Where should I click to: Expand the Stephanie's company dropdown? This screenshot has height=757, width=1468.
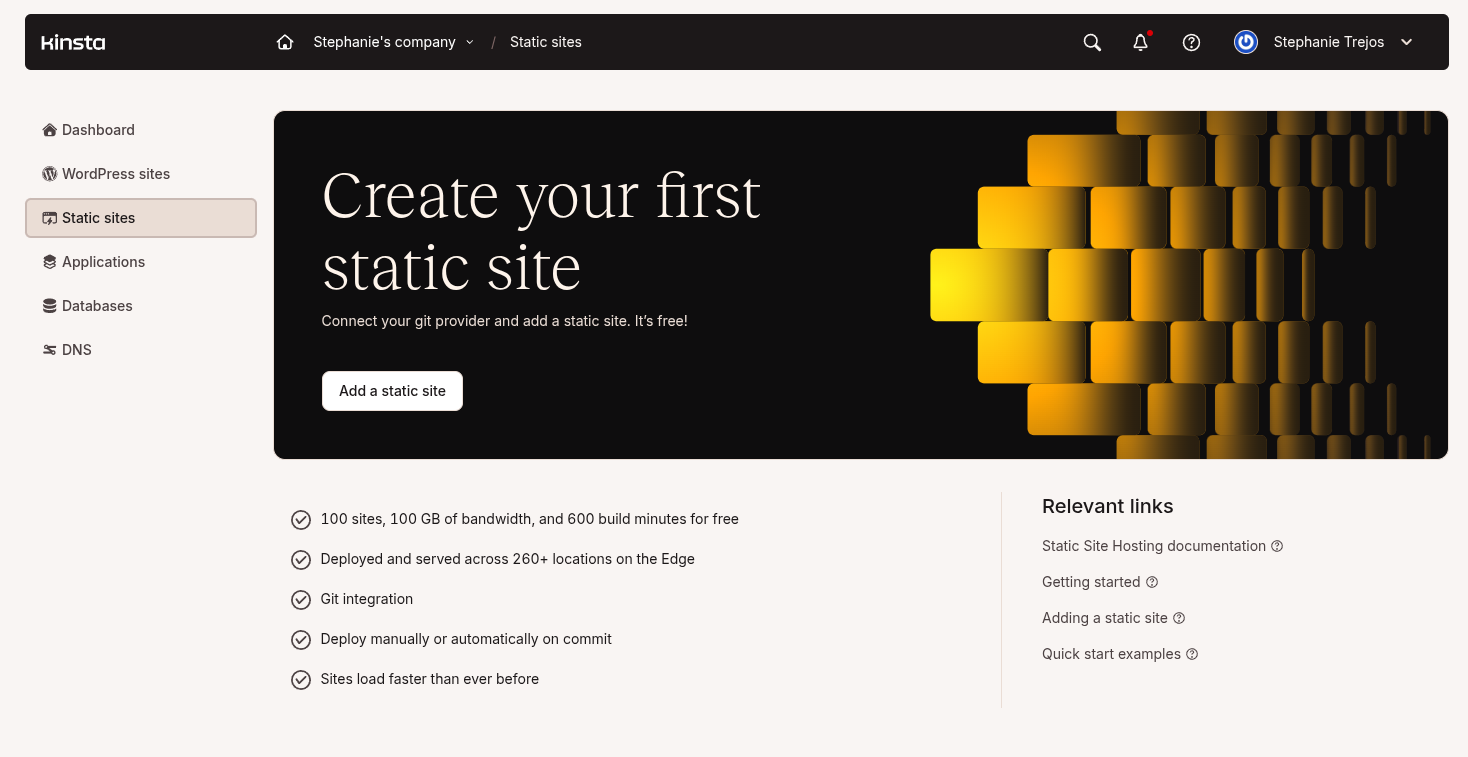[470, 42]
